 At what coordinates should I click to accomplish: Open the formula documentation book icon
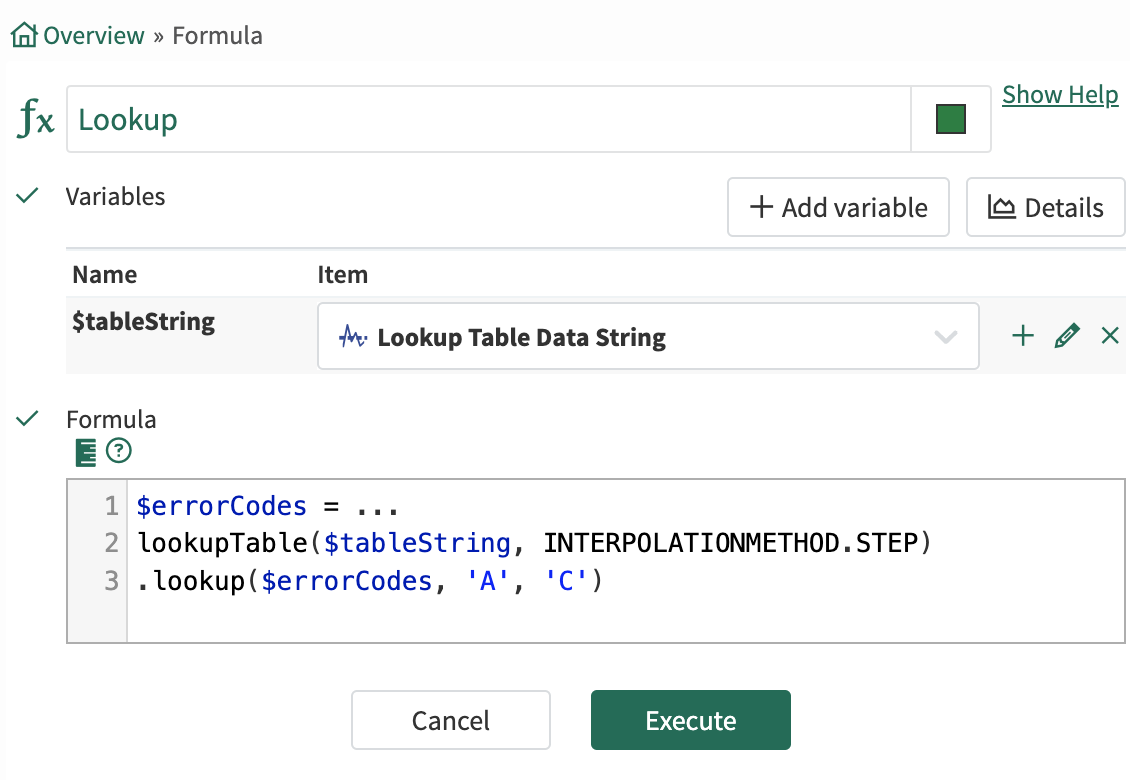86,453
